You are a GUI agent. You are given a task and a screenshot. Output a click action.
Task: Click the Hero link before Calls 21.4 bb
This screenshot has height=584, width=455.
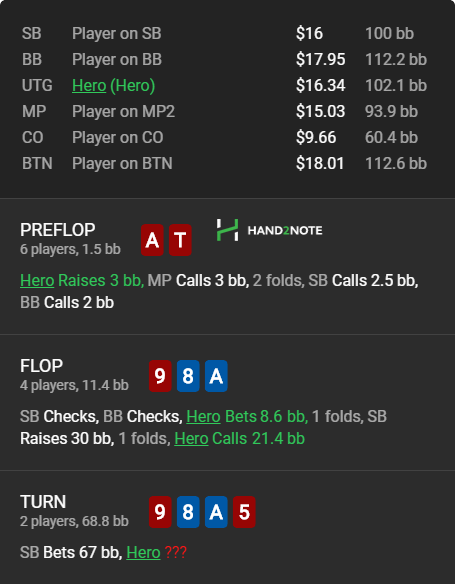pyautogui.click(x=191, y=438)
